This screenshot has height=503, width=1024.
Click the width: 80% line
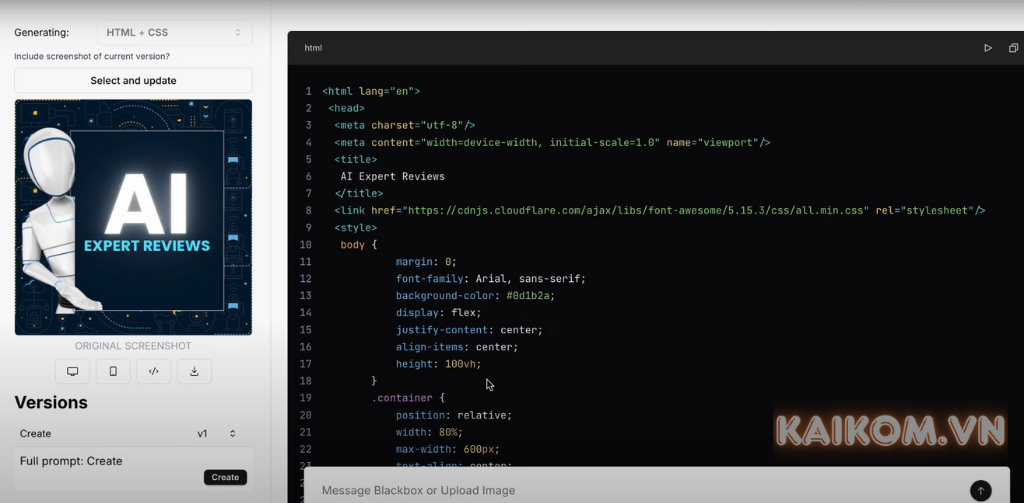coord(429,432)
